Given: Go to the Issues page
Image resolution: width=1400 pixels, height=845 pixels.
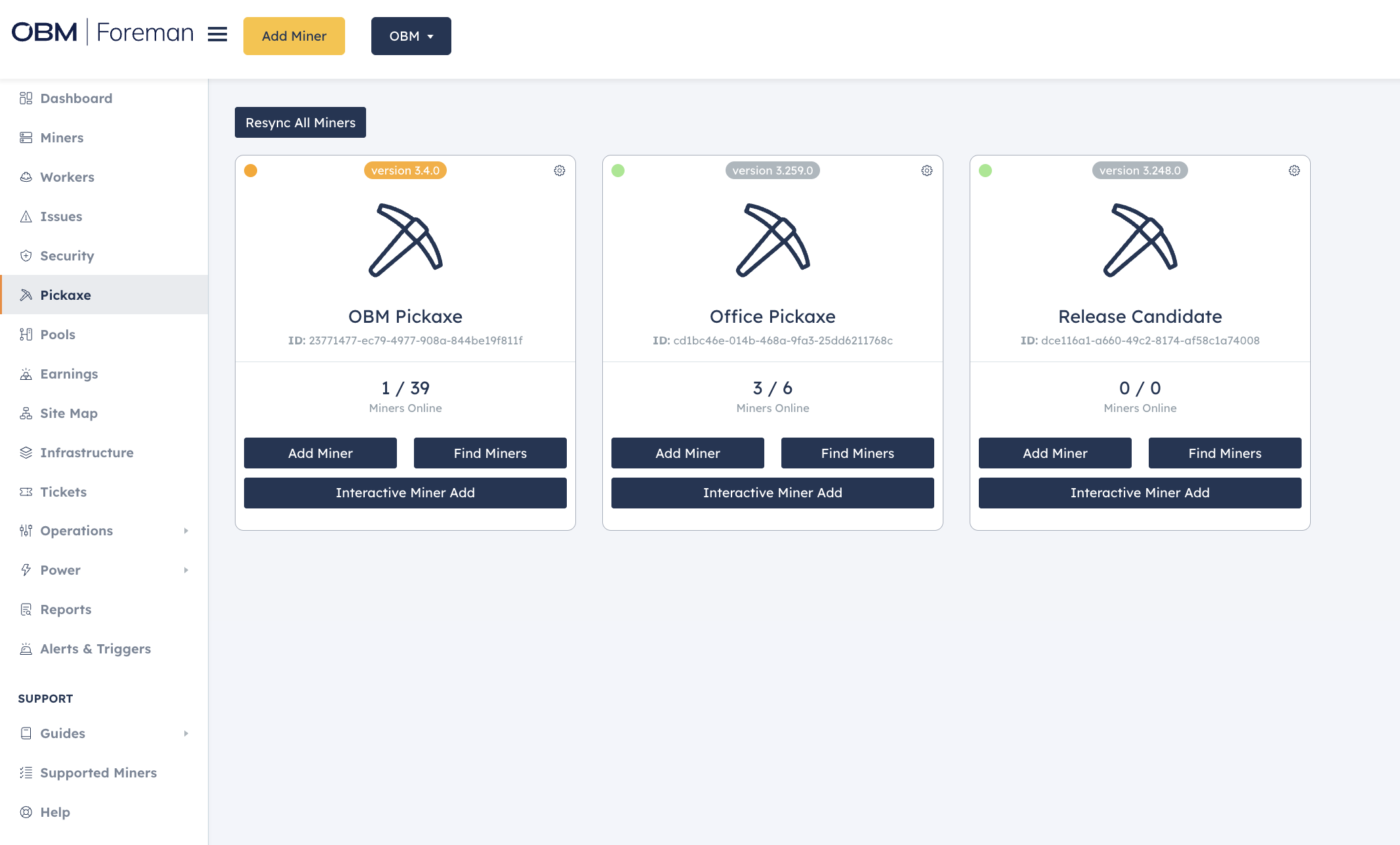Looking at the screenshot, I should [61, 216].
